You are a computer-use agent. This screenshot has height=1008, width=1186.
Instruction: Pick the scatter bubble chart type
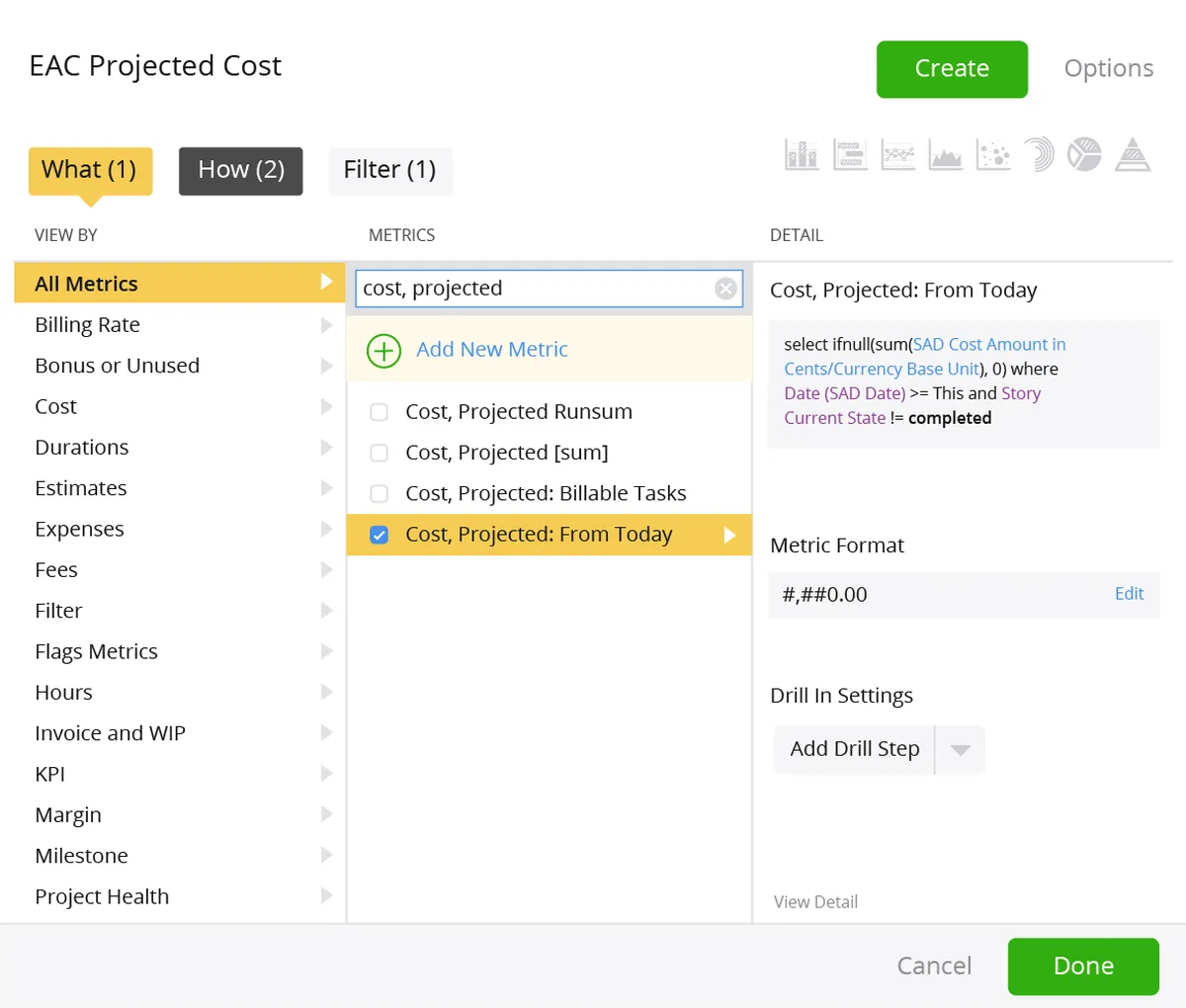tap(993, 155)
